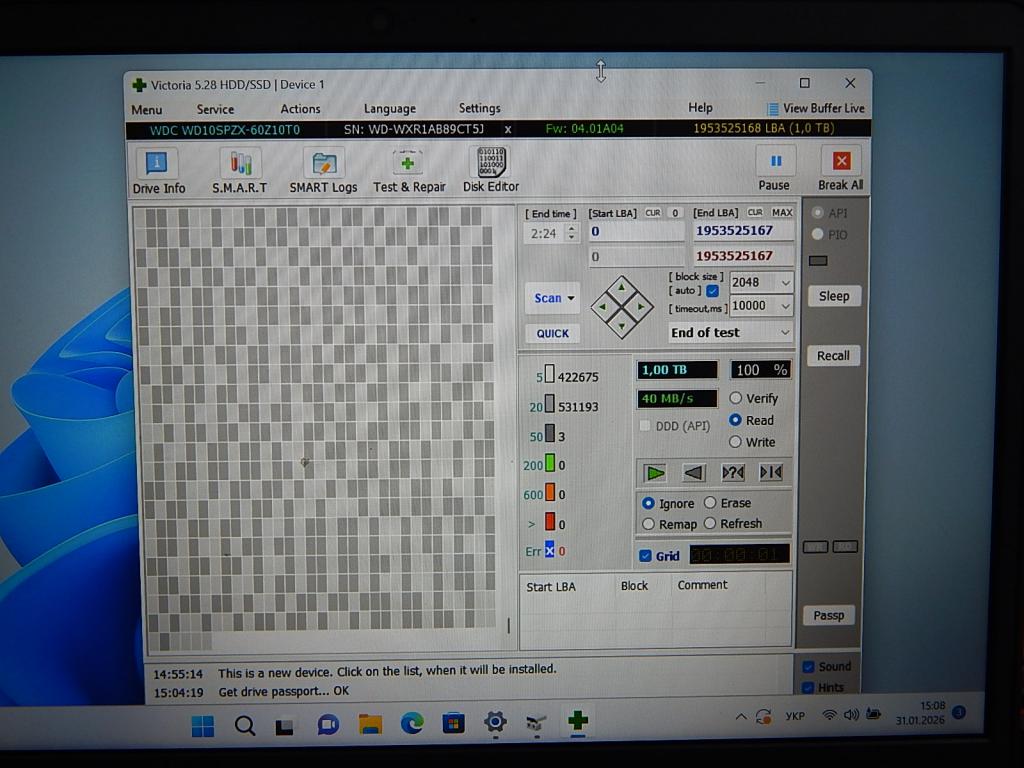Image resolution: width=1024 pixels, height=768 pixels.
Task: Toggle the auto block size checkbox
Action: click(x=712, y=291)
